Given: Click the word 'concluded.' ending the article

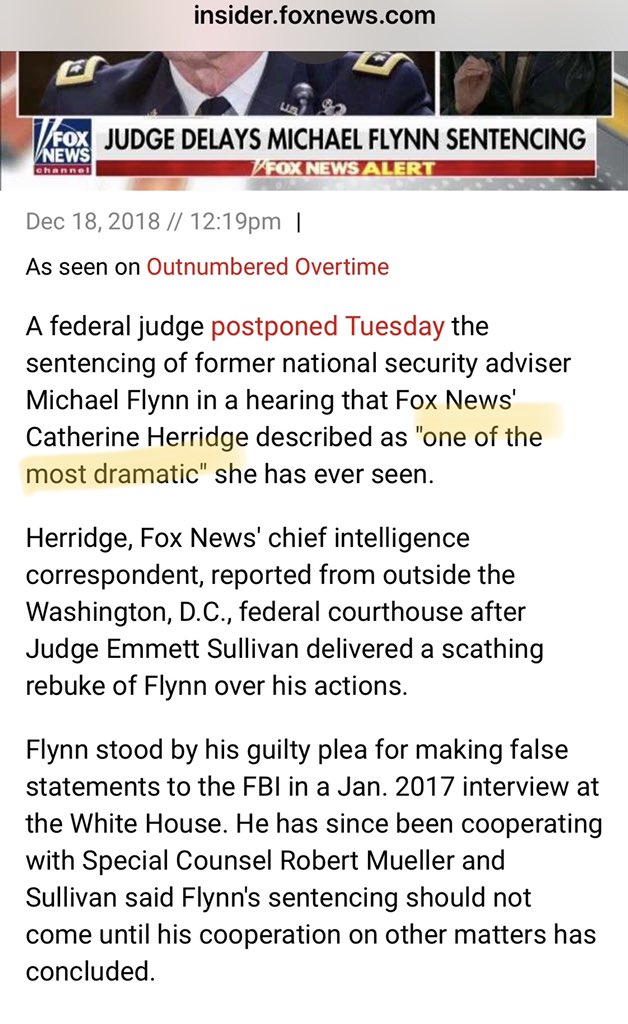Looking at the screenshot, I should [90, 971].
